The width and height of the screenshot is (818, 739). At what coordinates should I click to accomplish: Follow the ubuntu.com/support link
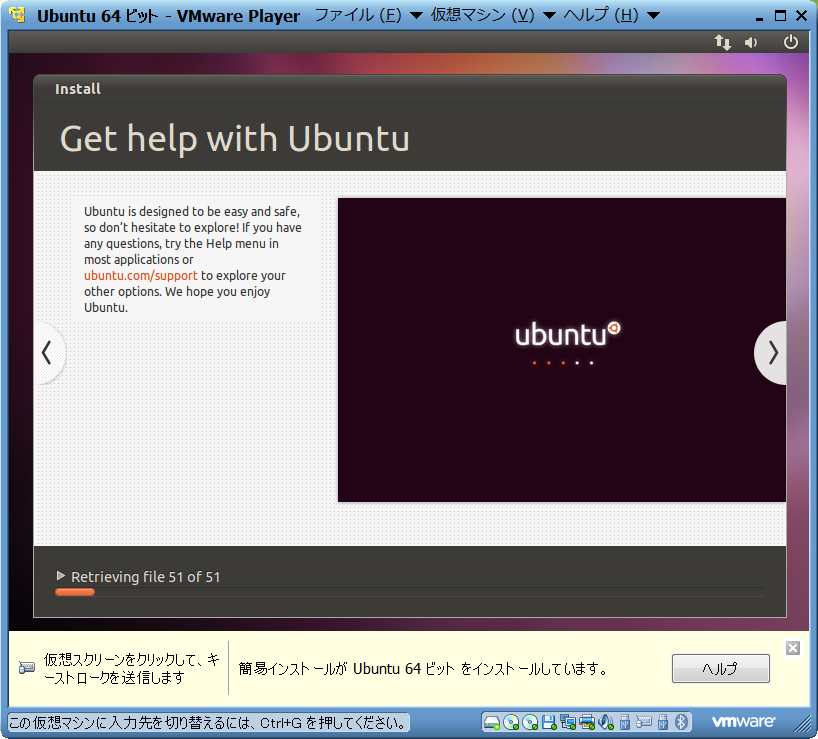(141, 275)
